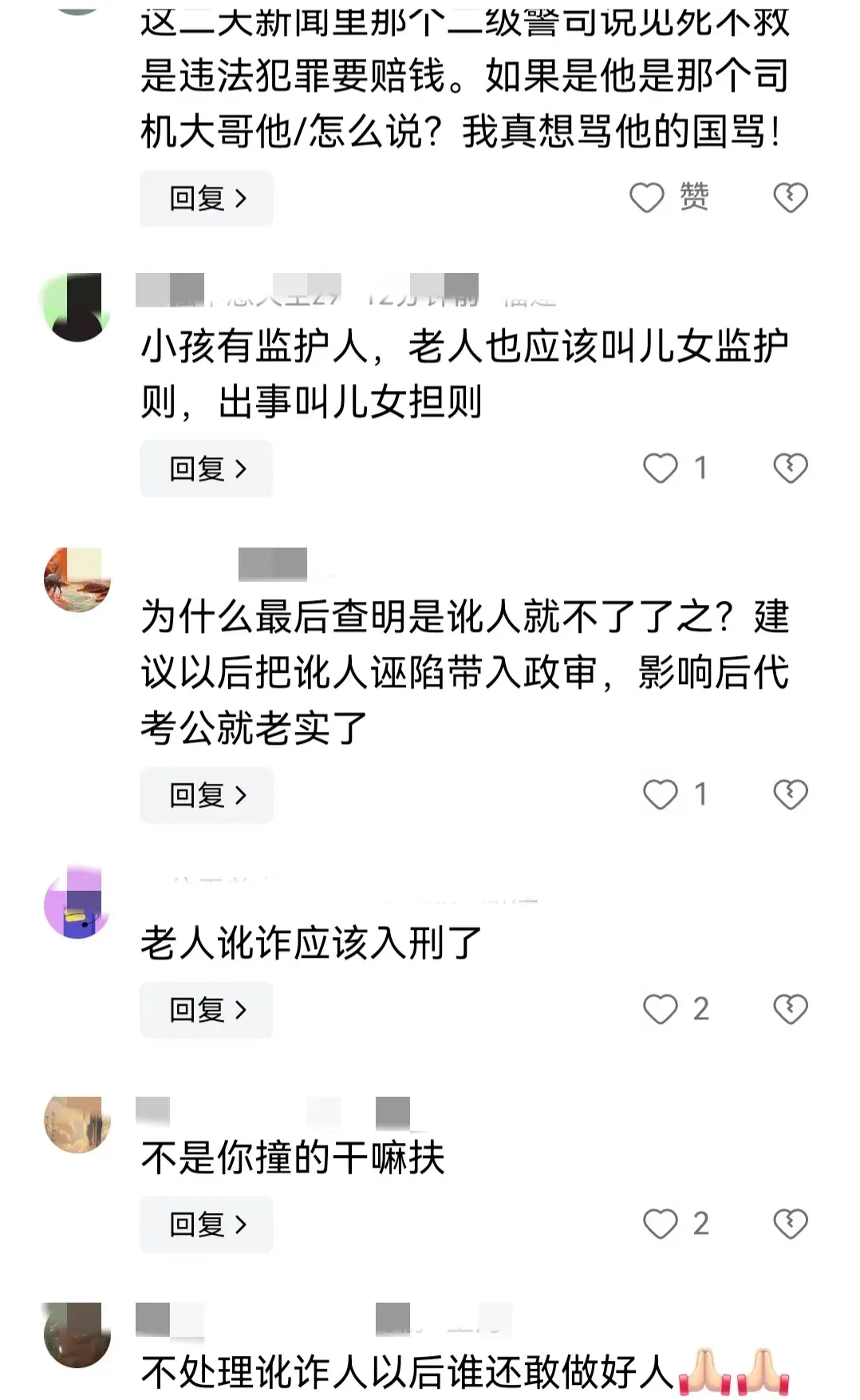The image size is (860, 1400).
Task: Open reply for the 不是你撞的干嘛扶 comment
Action: tap(207, 1224)
